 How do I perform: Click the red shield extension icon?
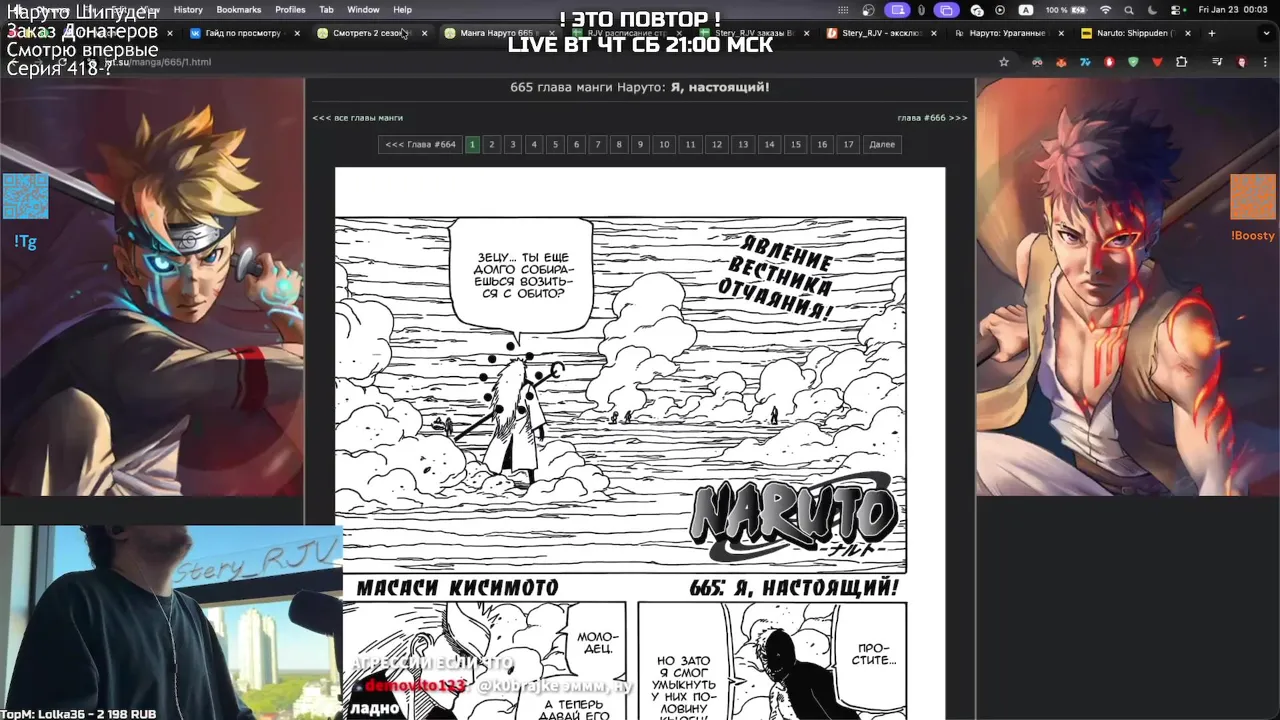(x=1109, y=62)
